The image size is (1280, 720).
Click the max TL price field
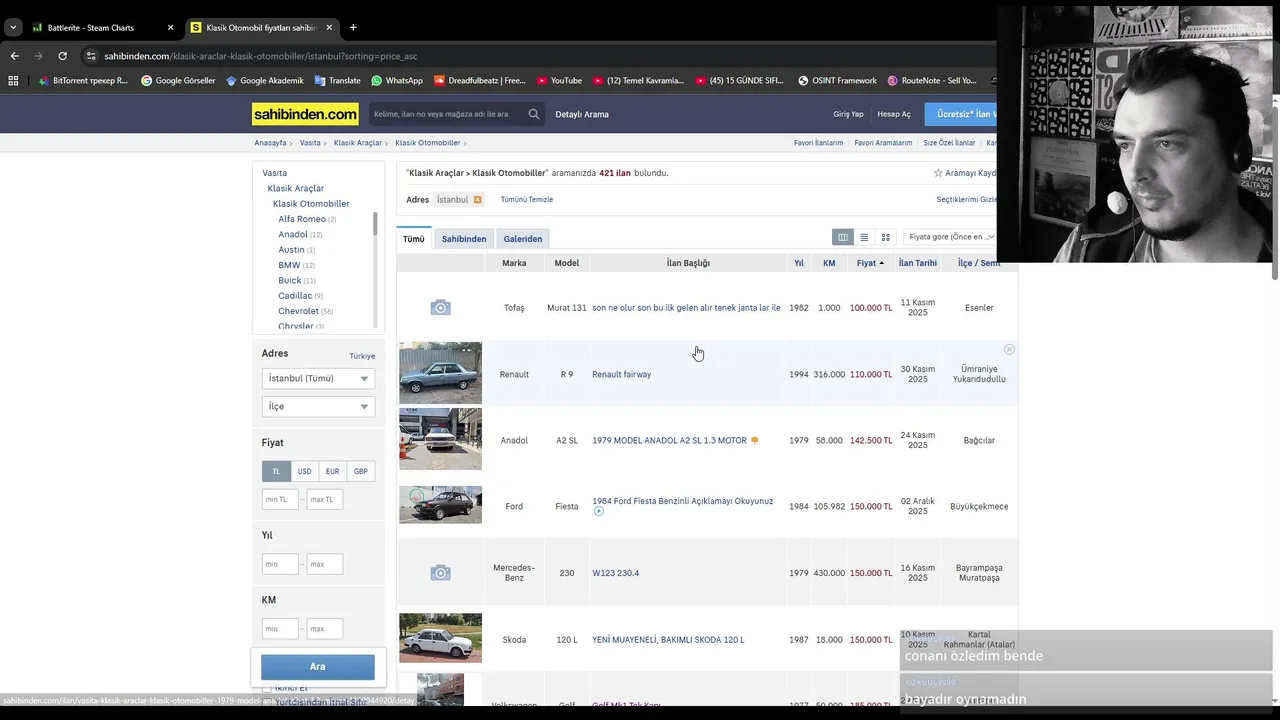(x=325, y=499)
